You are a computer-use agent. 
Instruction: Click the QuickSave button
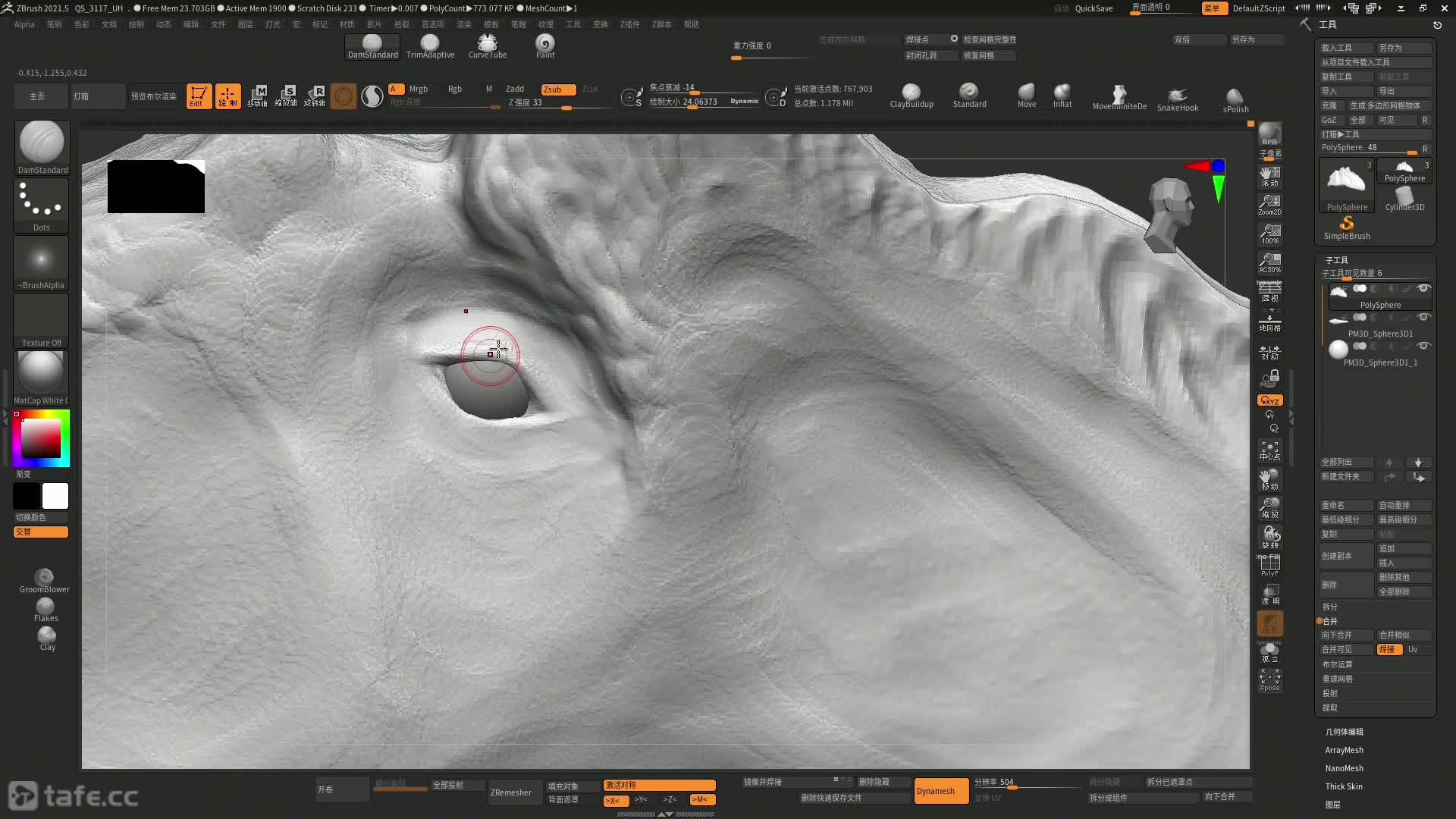[1094, 8]
